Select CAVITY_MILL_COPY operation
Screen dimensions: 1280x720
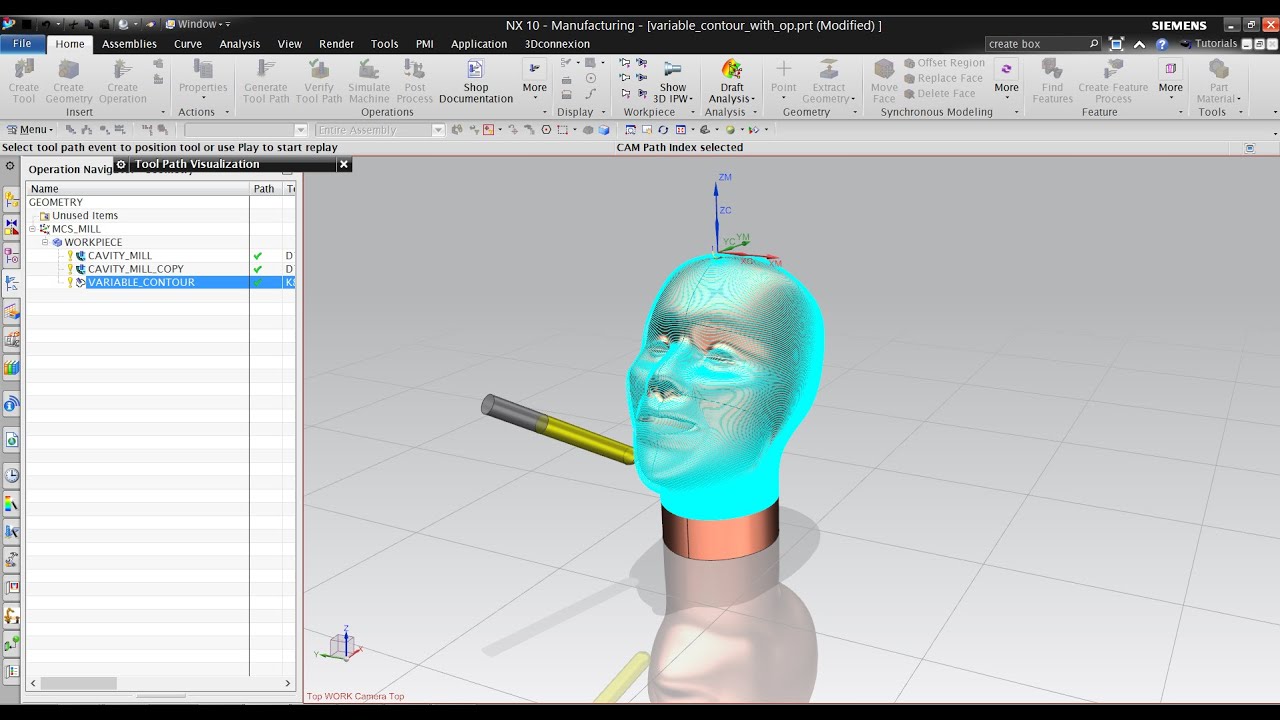point(135,269)
